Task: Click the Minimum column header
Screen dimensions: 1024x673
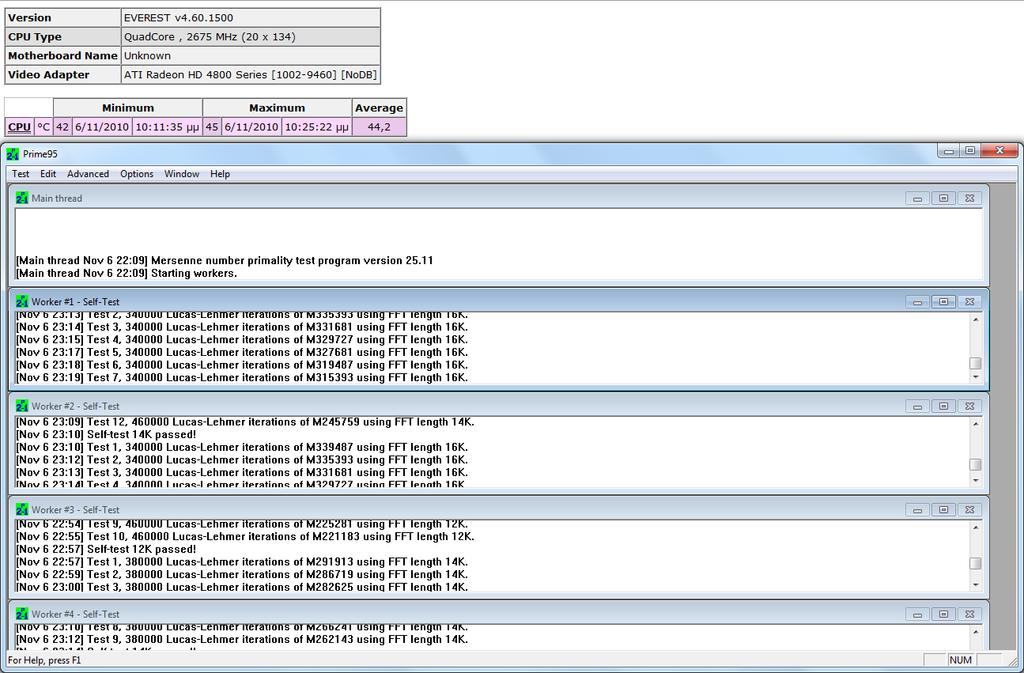Action: point(128,108)
